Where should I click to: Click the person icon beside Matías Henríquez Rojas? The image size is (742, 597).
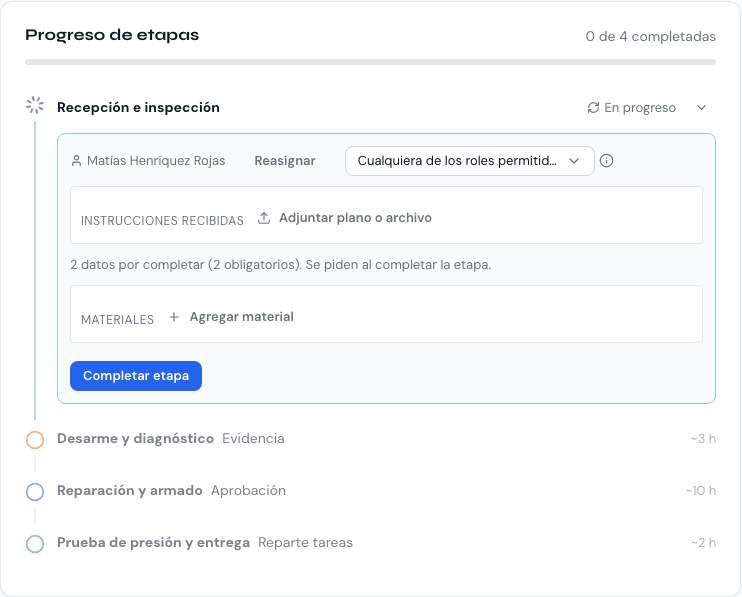point(76,161)
